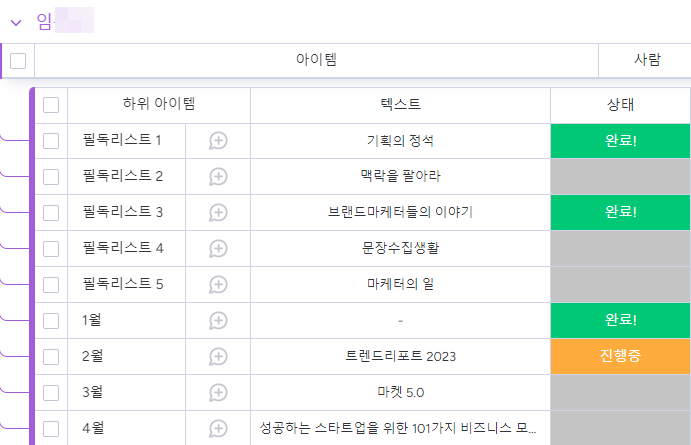Tick the checkbox for 필독리스트 1

(51, 141)
